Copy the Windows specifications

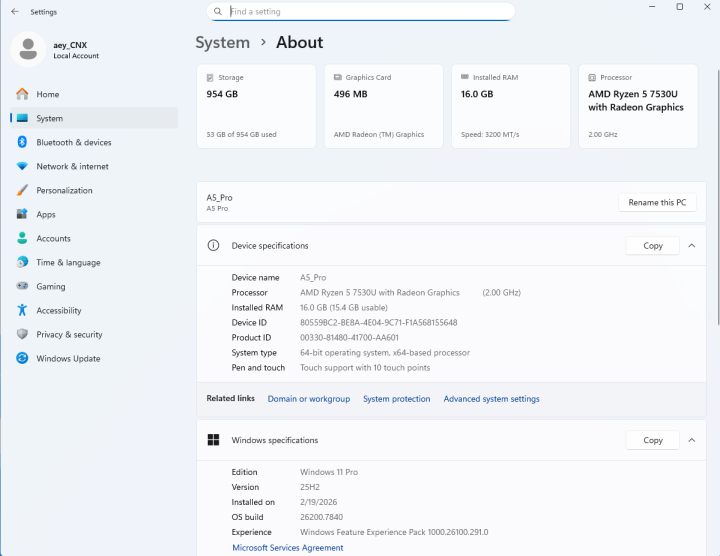652,440
